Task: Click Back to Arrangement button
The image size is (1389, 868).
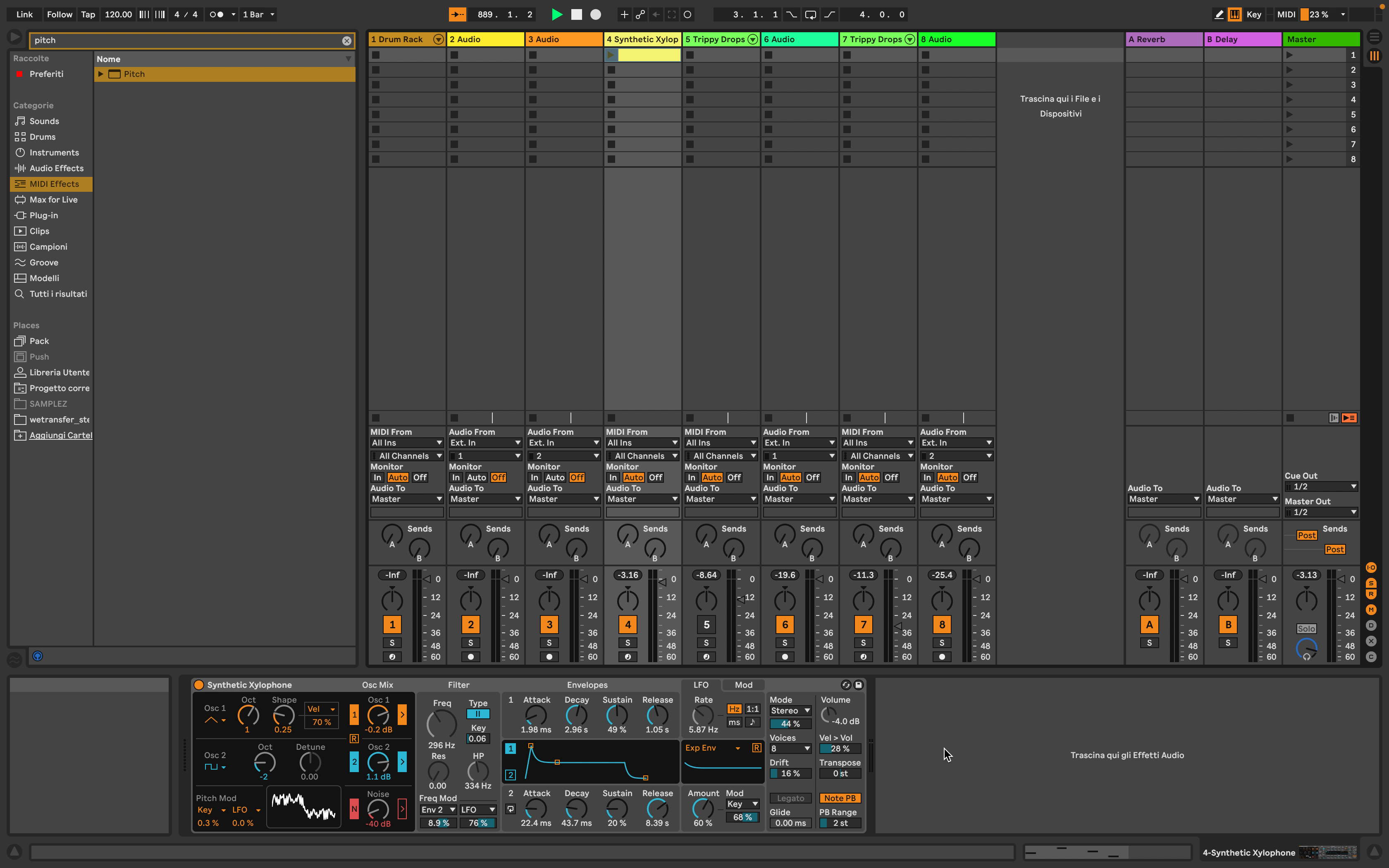Action: tap(1349, 418)
